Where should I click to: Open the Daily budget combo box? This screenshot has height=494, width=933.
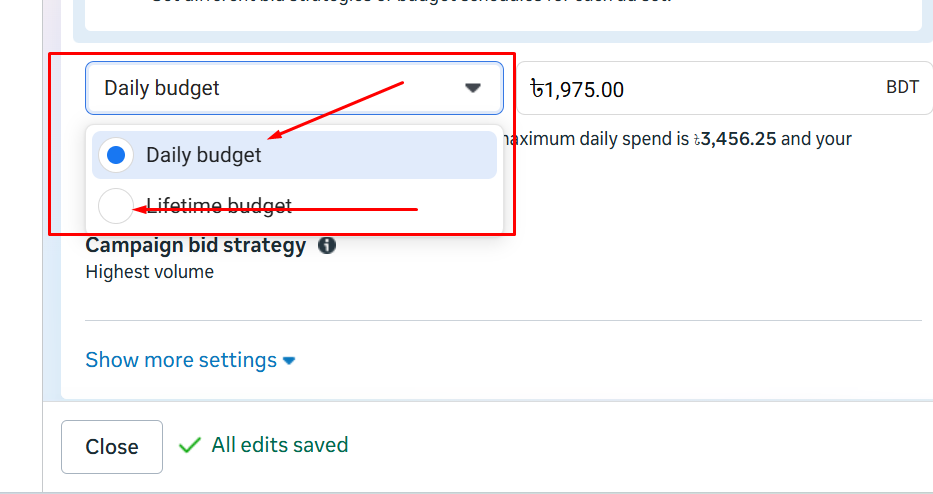[293, 88]
